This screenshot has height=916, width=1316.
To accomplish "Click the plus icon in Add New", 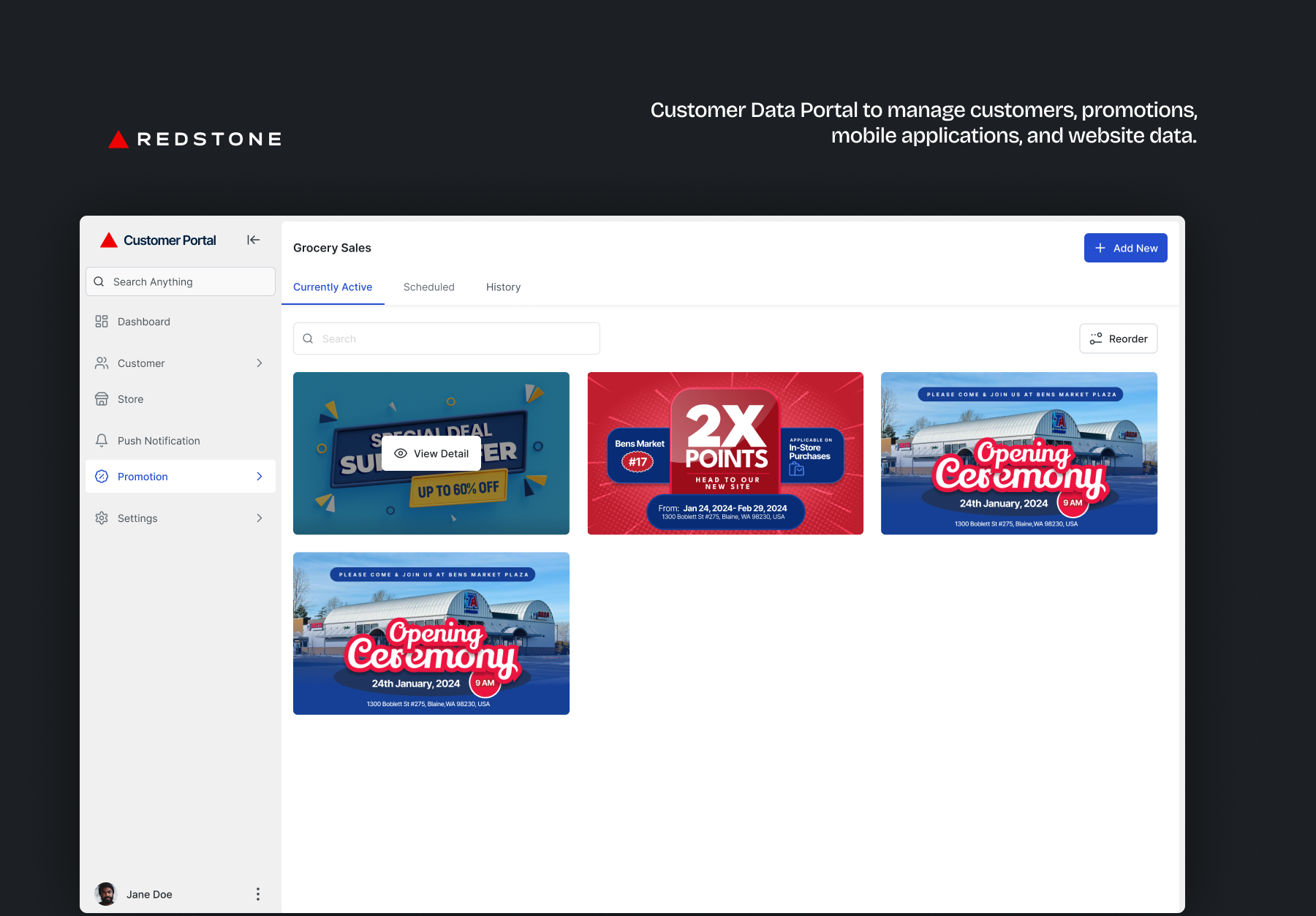I will coord(1100,248).
